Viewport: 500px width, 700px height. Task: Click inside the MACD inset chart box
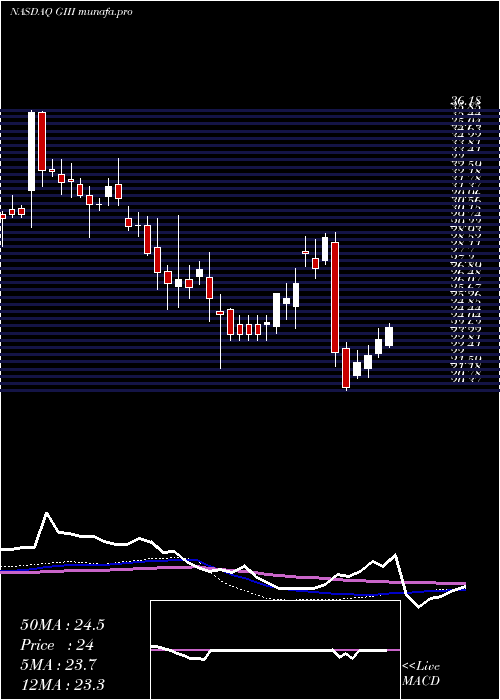(275, 650)
